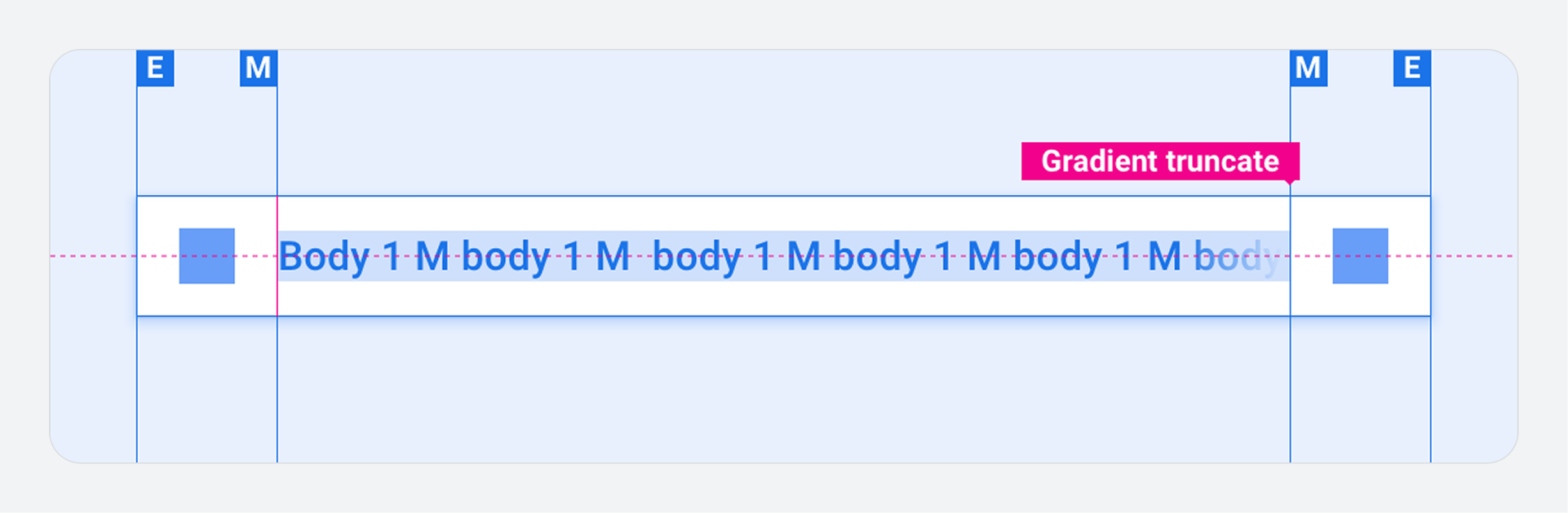Click the first digit 1 after Body
The image size is (1568, 513).
(392, 257)
